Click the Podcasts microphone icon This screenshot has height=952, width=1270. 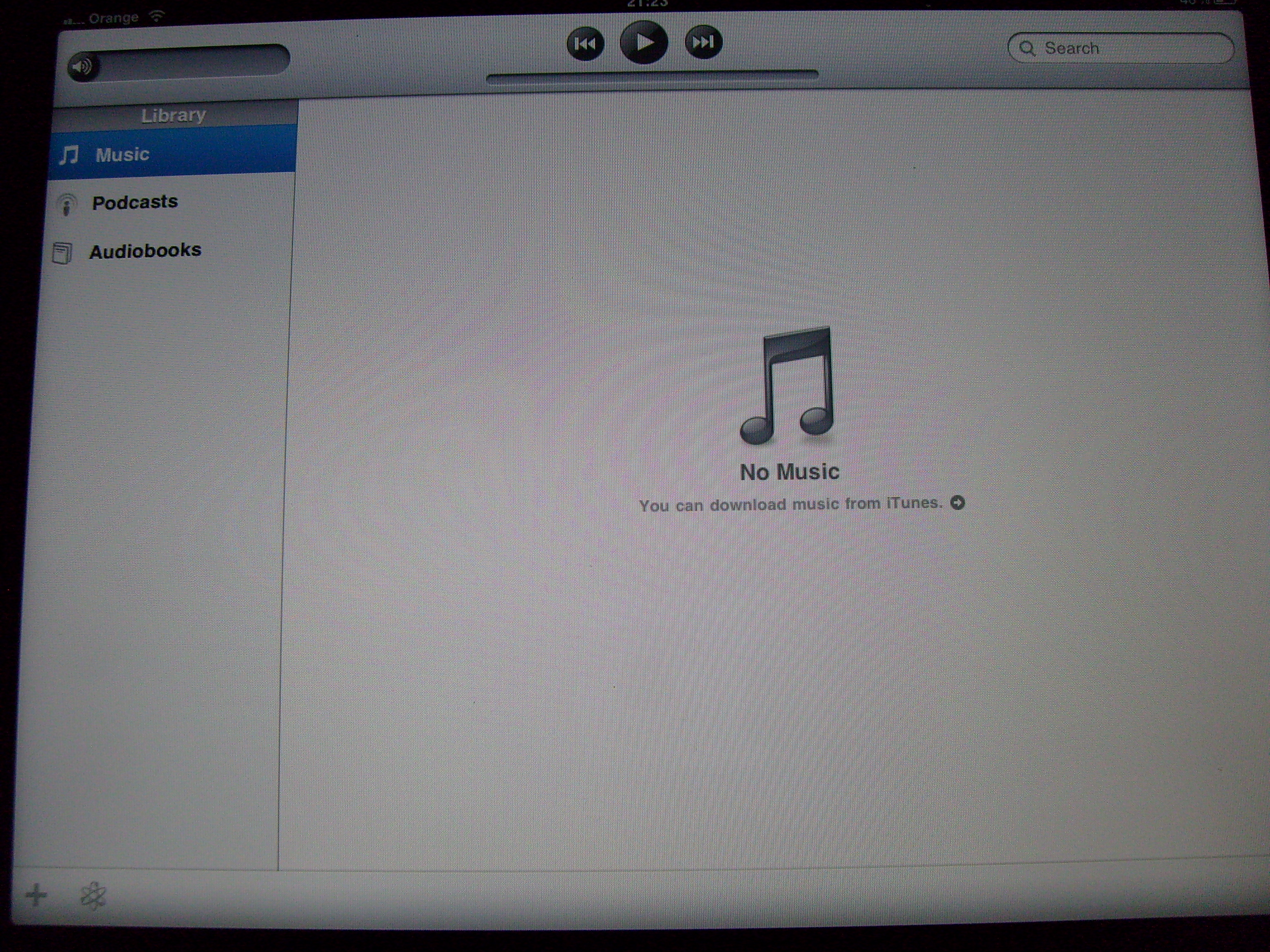[67, 205]
